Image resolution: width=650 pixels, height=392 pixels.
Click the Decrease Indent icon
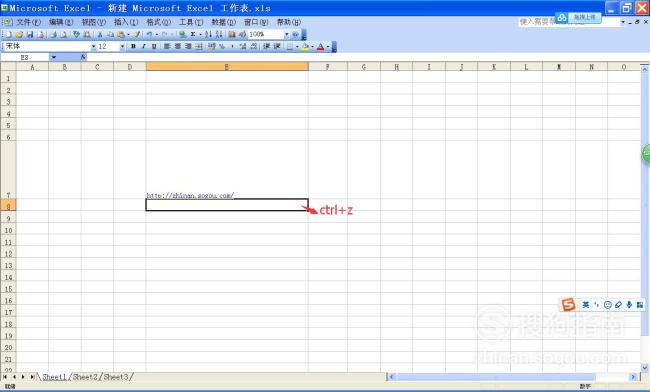tap(267, 46)
